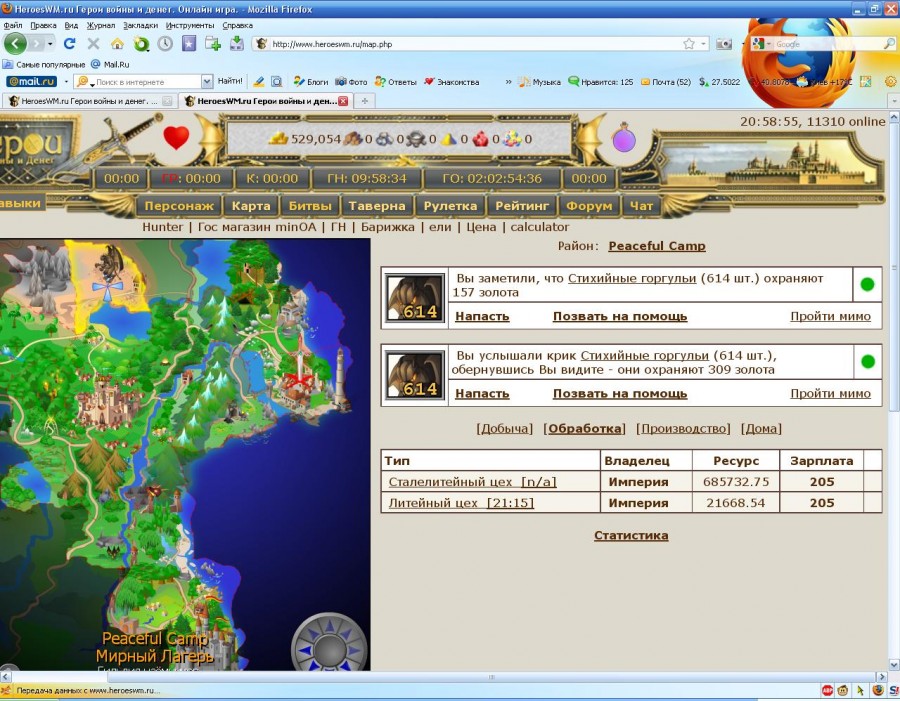
Task: Open the Музыка toolbar button
Action: [x=540, y=82]
